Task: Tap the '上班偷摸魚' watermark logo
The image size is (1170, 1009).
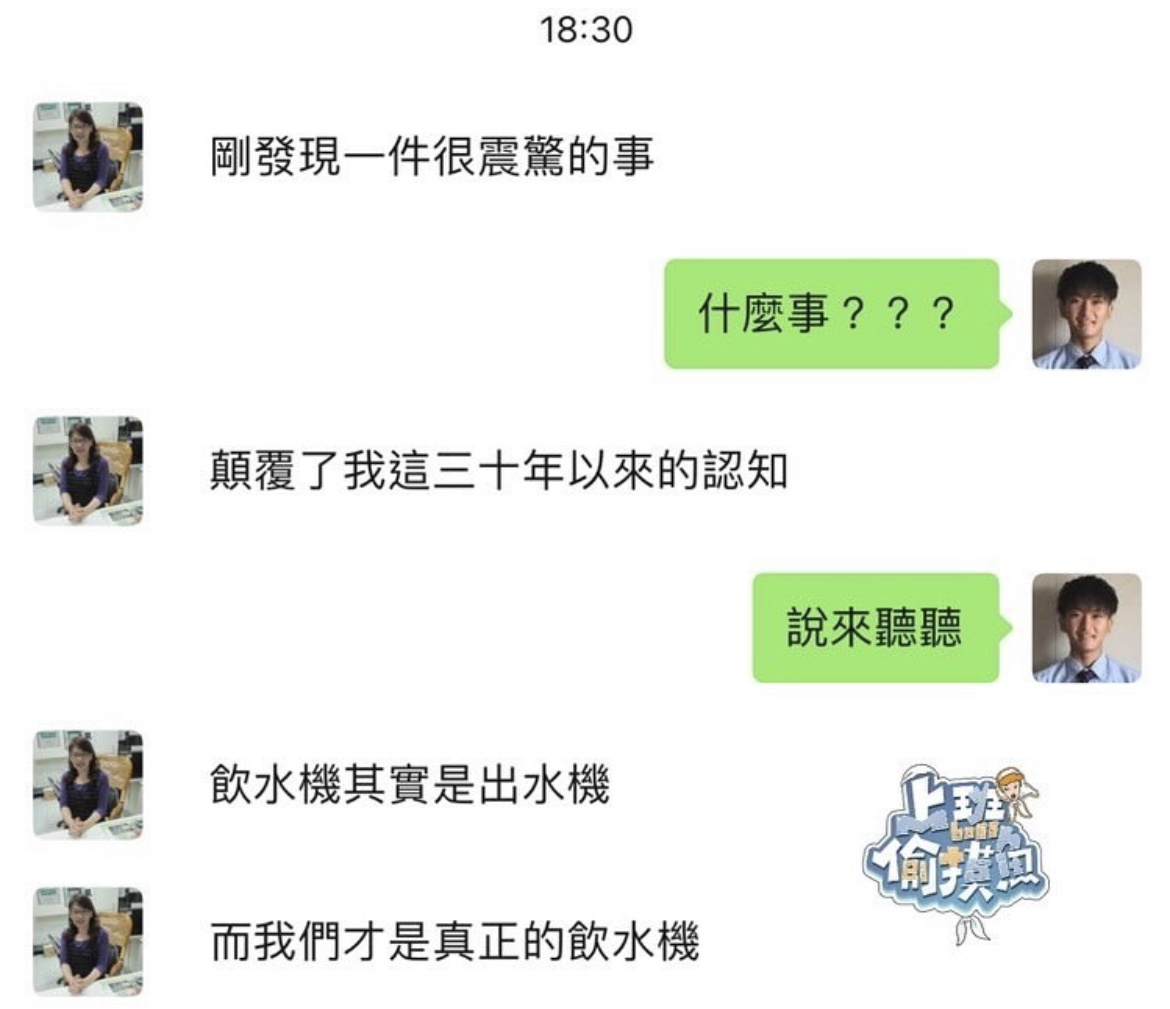Action: (957, 851)
